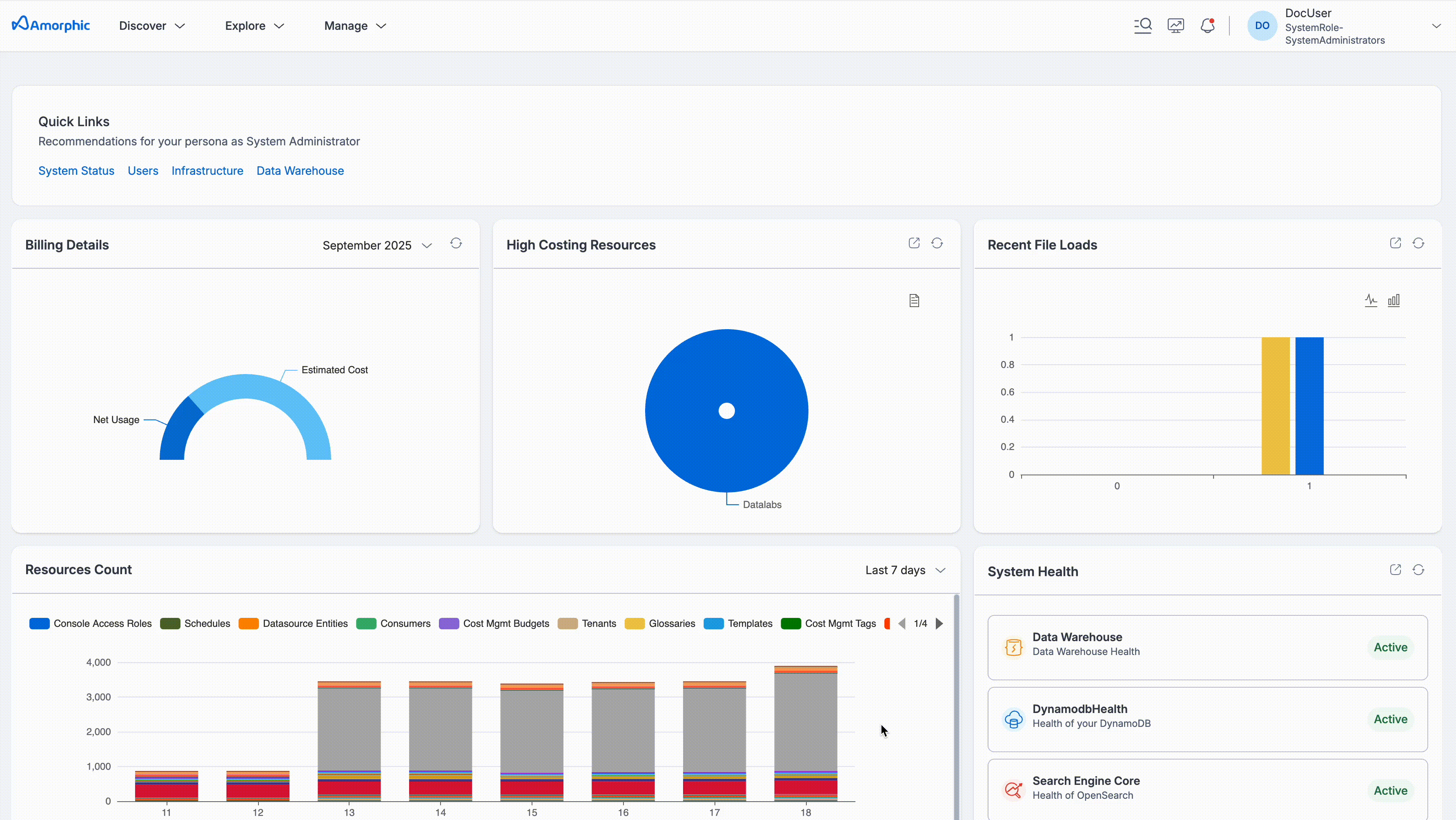Show data view of High Costing Resources
Viewport: 1456px width, 820px height.
914,301
